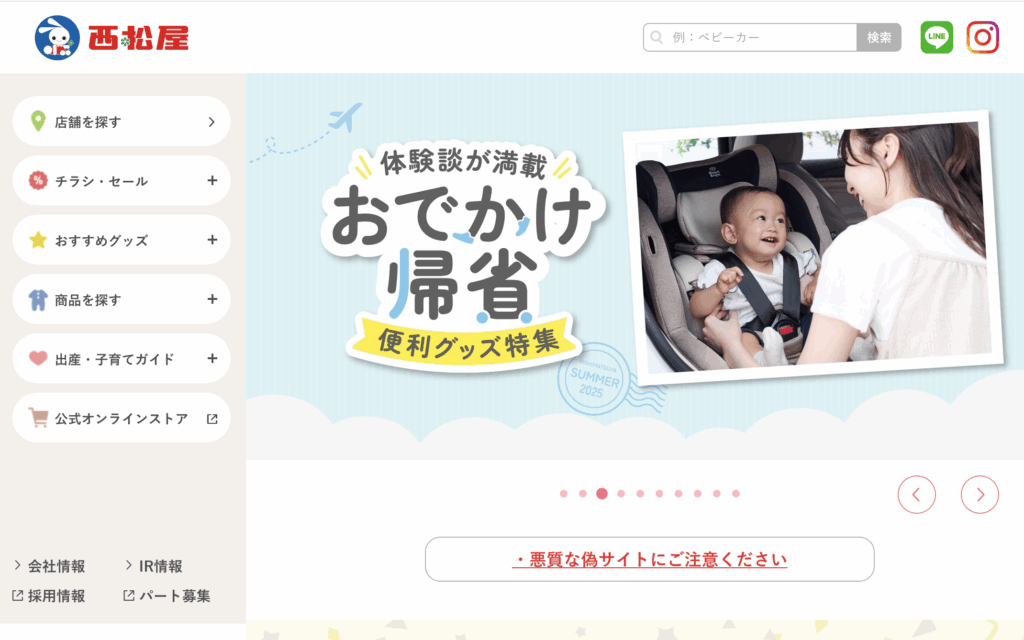Expand the チラシ・セール menu plus sign
Screen dimensions: 1024x640
pyautogui.click(x=212, y=180)
